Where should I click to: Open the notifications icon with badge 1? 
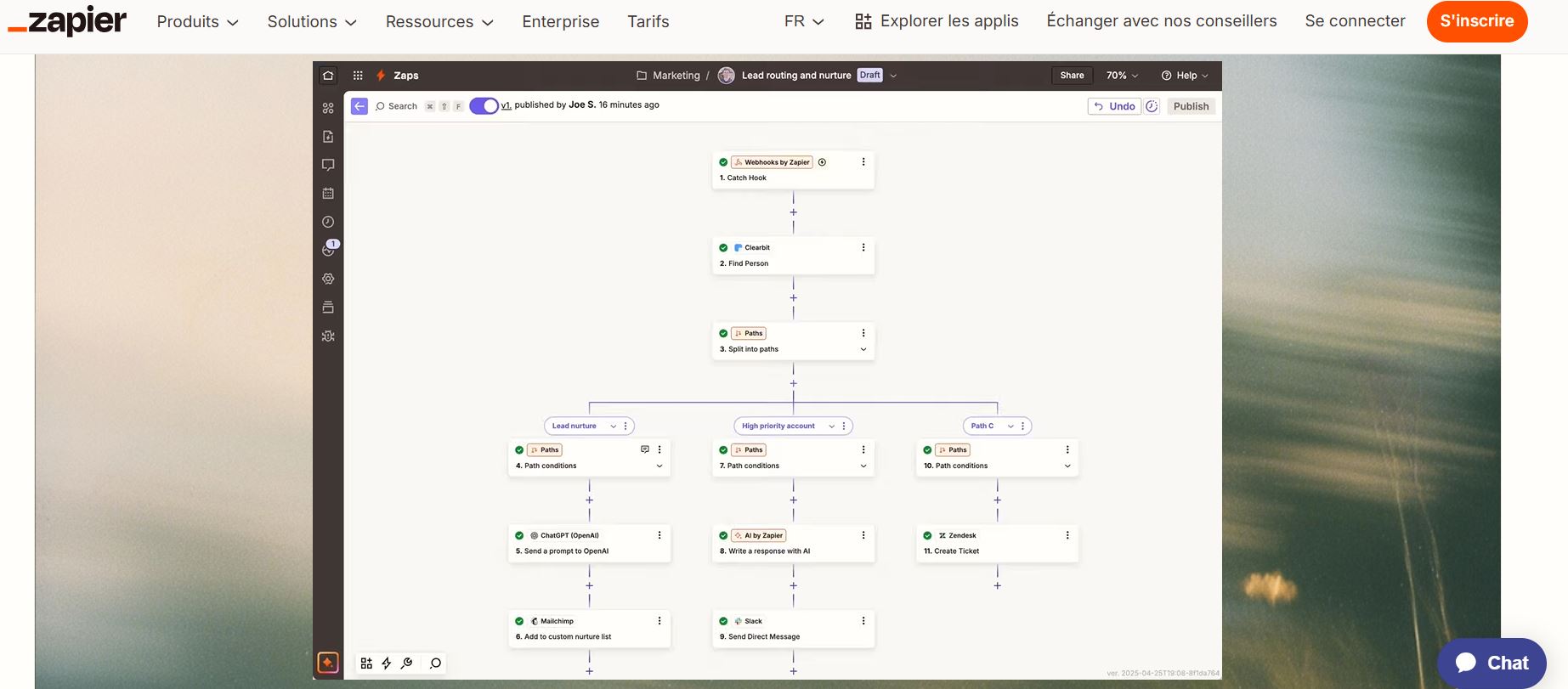click(330, 249)
